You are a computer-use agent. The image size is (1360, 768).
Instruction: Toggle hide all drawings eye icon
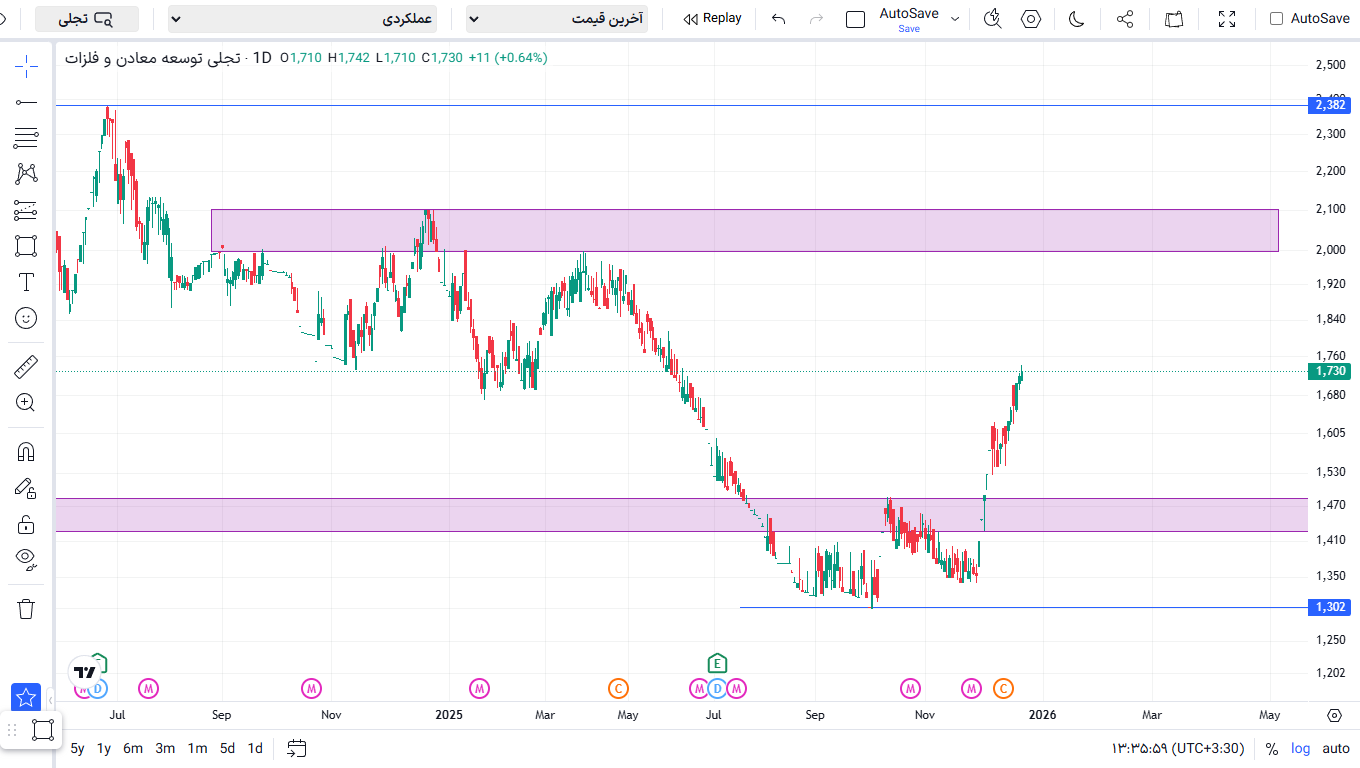(26, 557)
